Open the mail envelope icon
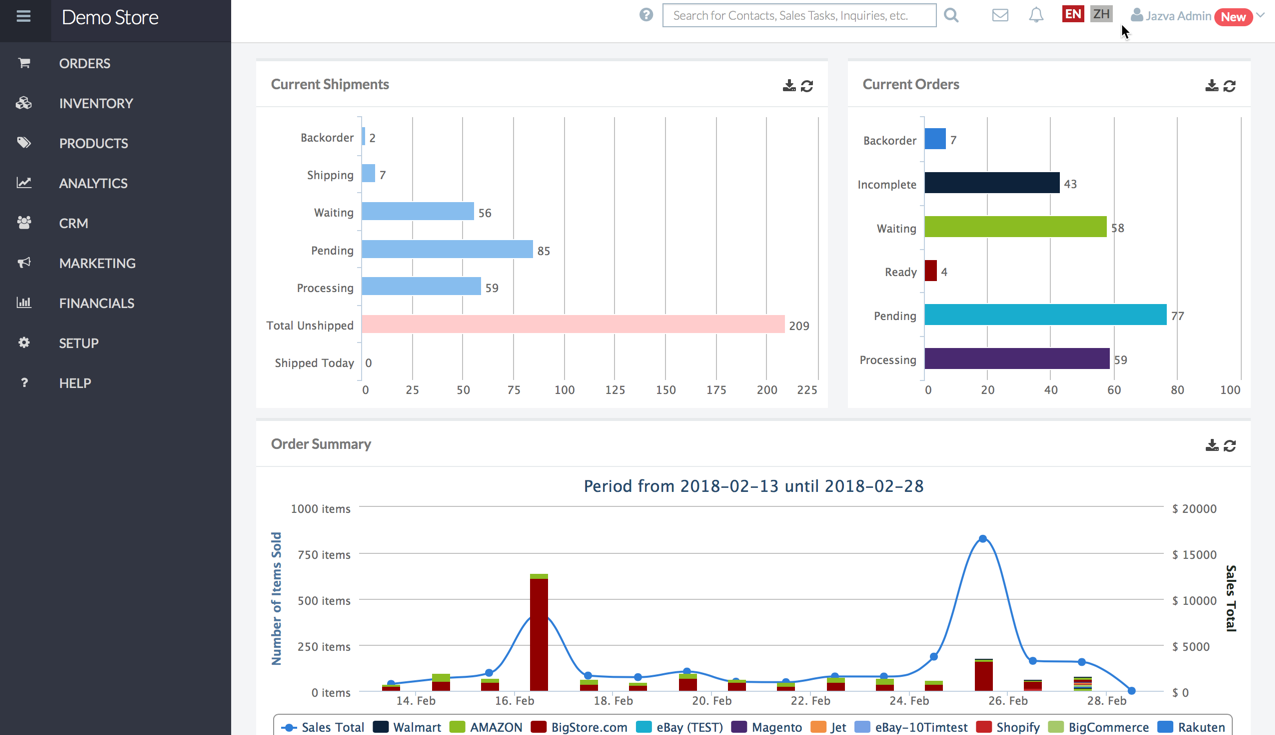This screenshot has height=735, width=1275. pos(1000,15)
